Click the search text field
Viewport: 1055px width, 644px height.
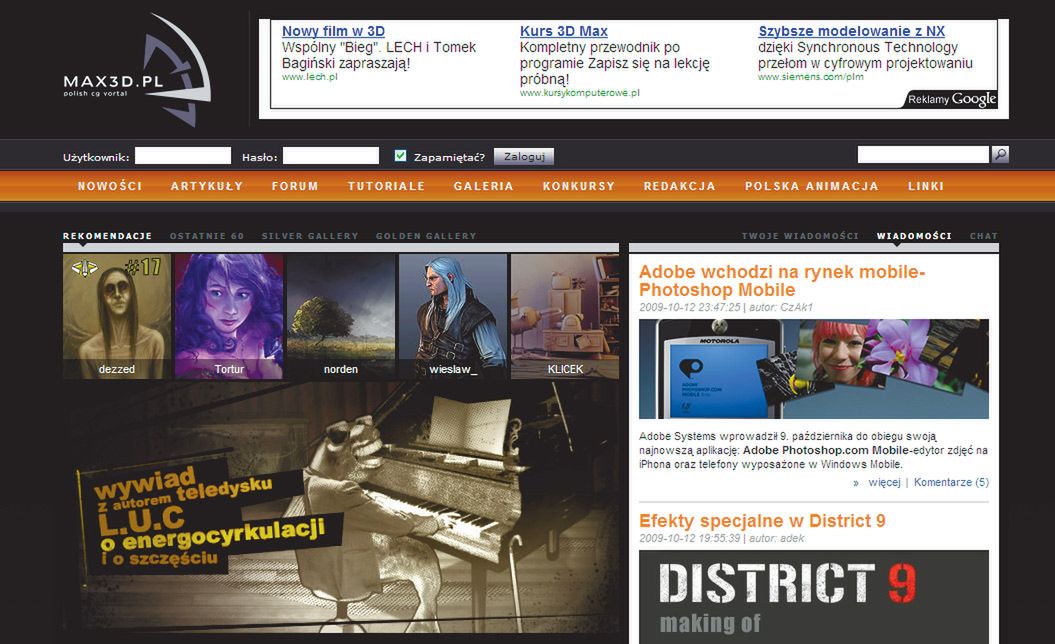coord(923,155)
